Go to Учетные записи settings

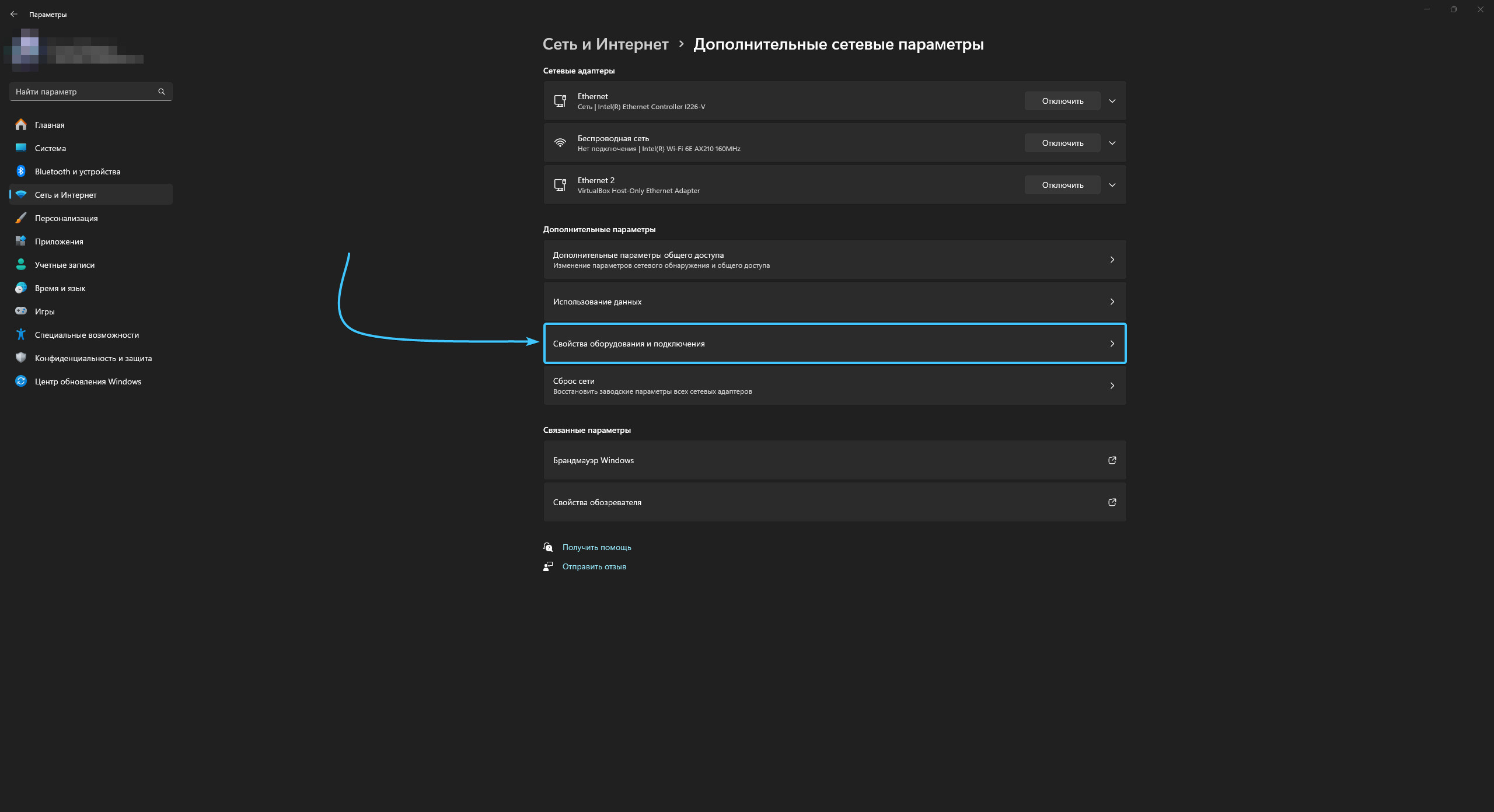coord(64,265)
